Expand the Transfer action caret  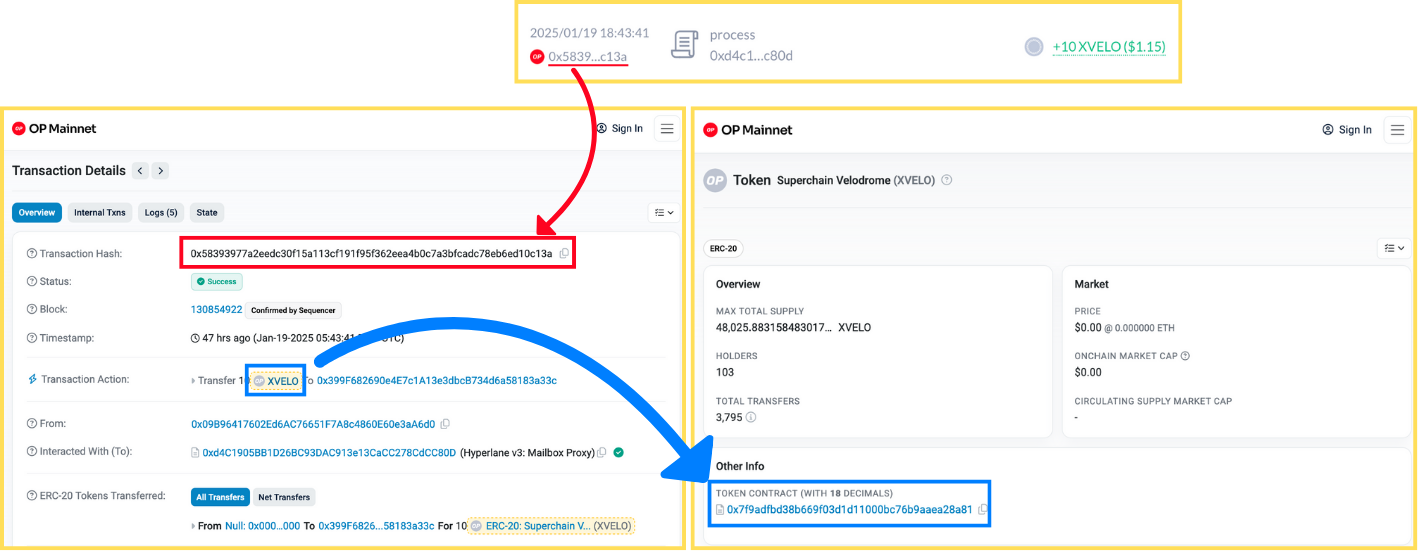194,381
